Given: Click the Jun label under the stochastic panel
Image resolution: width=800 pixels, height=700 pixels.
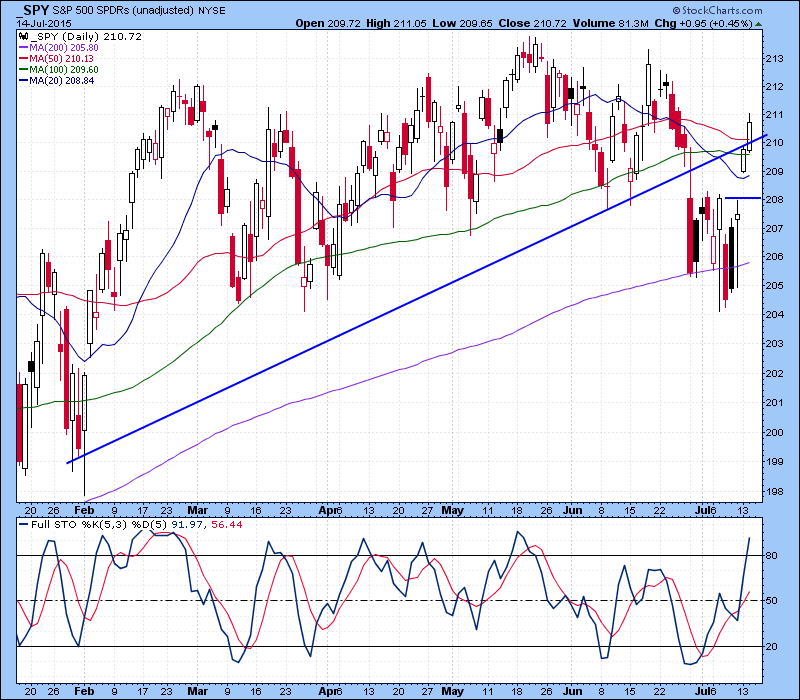Looking at the screenshot, I should point(573,691).
